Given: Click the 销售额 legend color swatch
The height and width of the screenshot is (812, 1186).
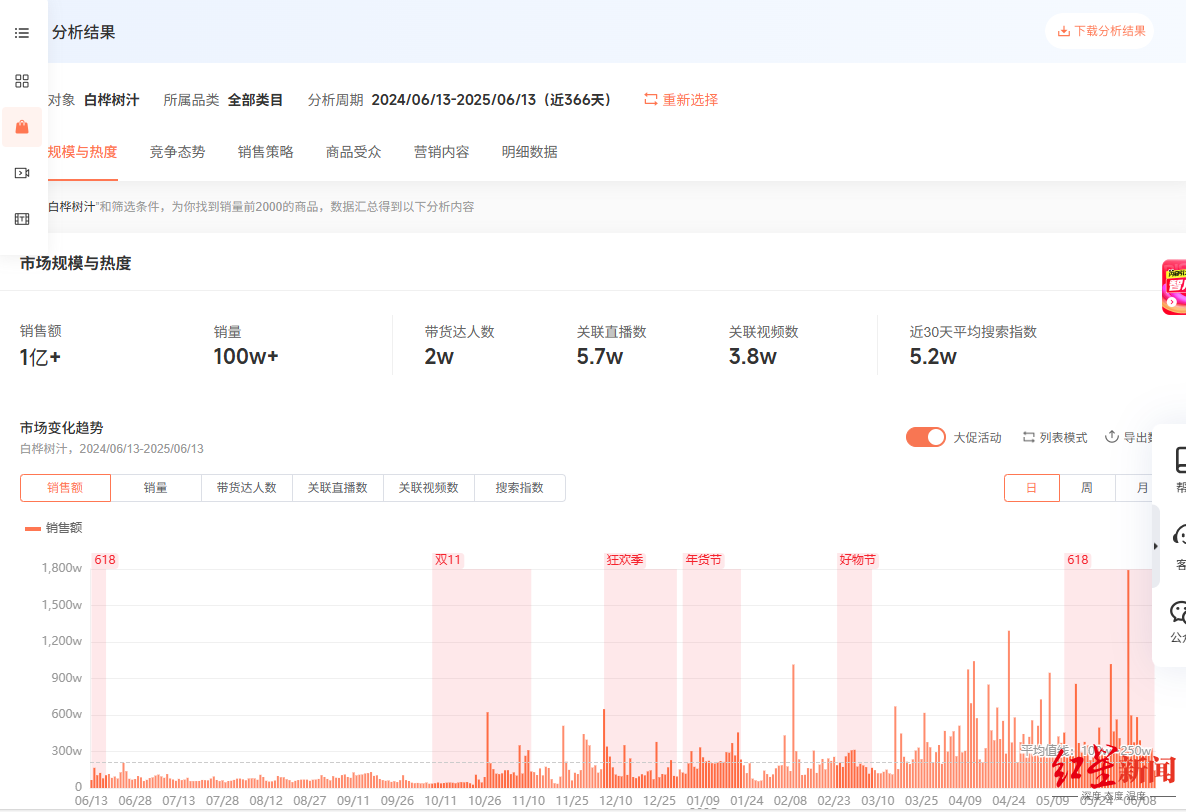Looking at the screenshot, I should pos(33,528).
